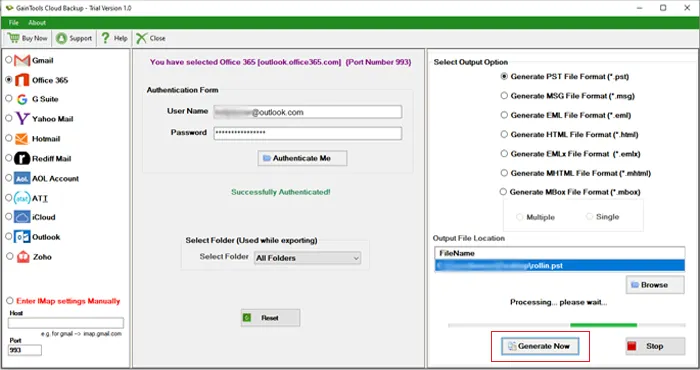The height and width of the screenshot is (370, 700).
Task: Click the processing progress bar
Action: coord(567,325)
